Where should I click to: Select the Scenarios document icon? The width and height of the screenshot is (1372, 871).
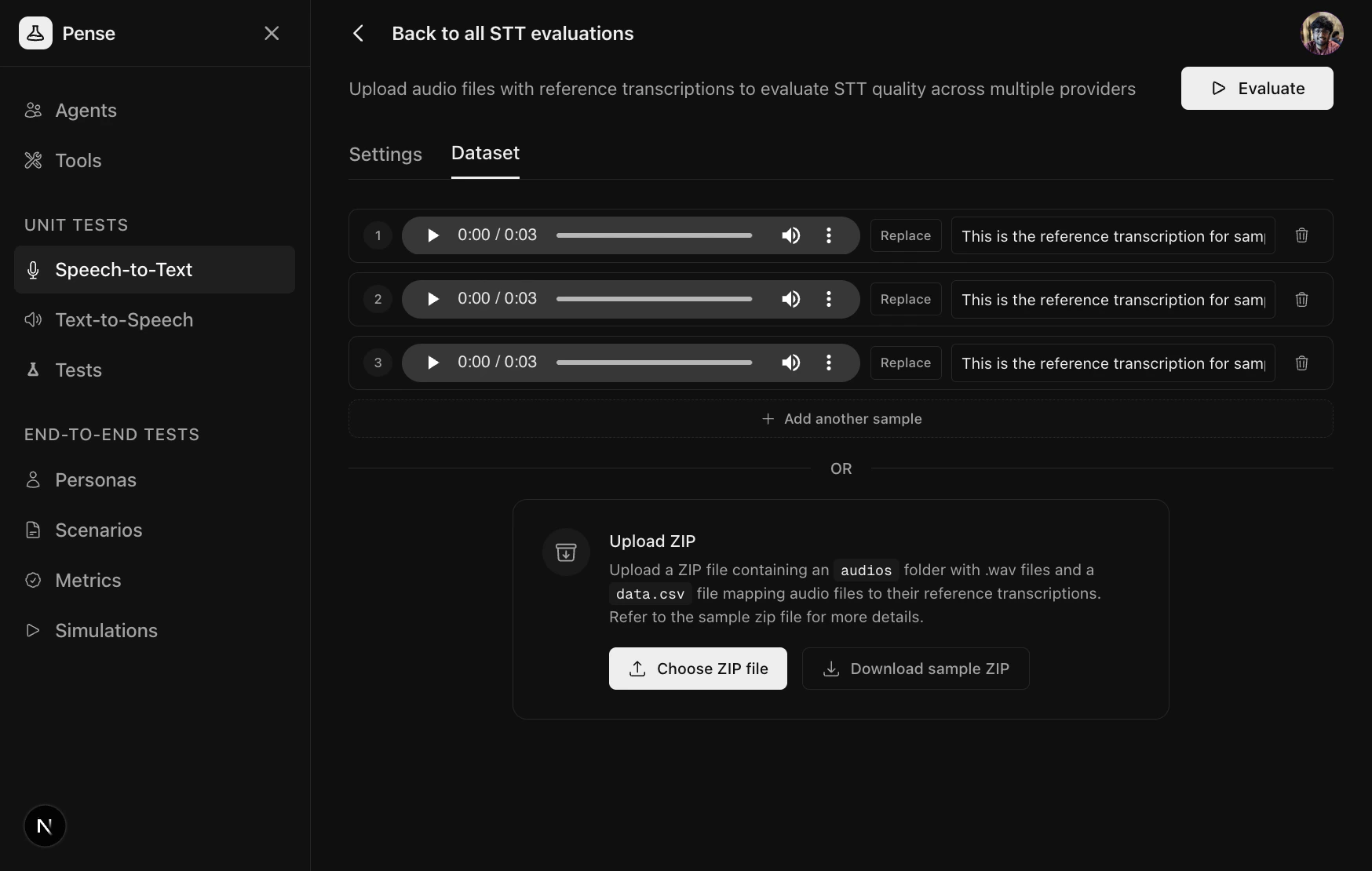tap(33, 530)
